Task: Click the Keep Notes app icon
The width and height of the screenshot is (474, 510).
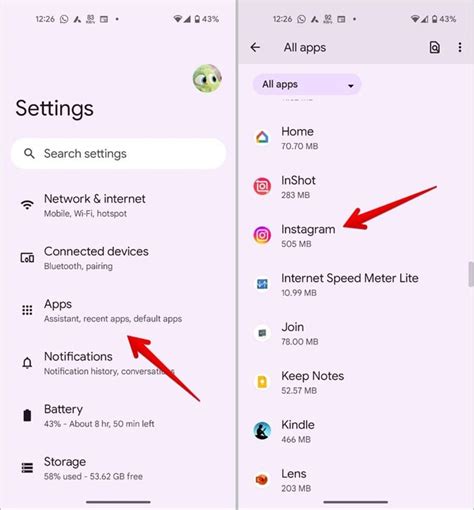Action: pyautogui.click(x=262, y=382)
